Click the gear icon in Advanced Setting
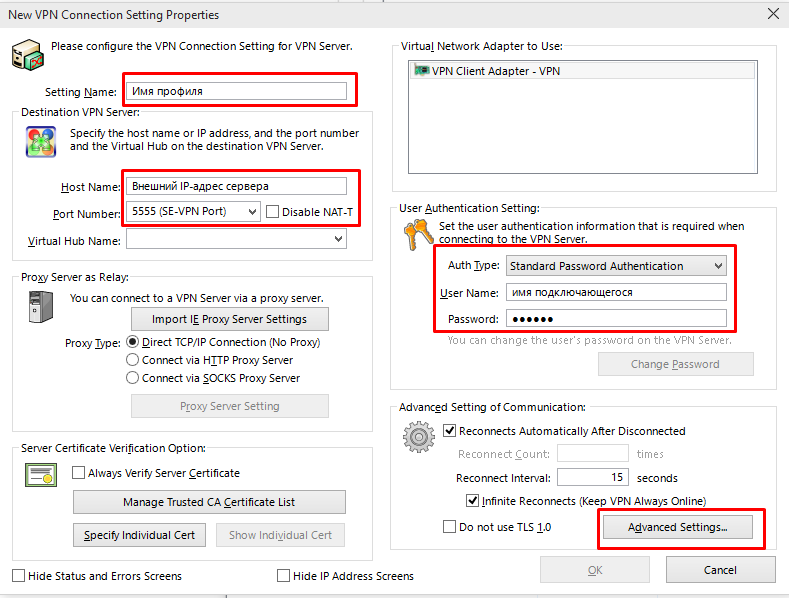The height and width of the screenshot is (598, 789). 417,438
